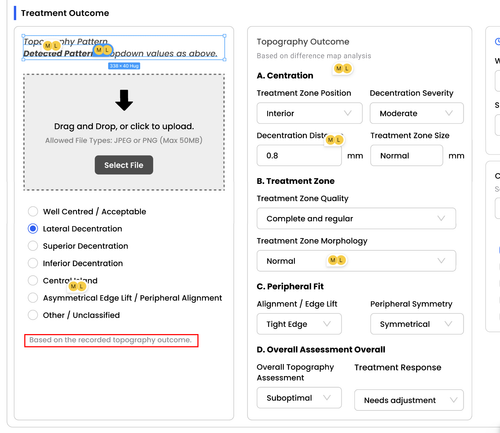Select Well Centred / Acceptable radio option

(33, 211)
